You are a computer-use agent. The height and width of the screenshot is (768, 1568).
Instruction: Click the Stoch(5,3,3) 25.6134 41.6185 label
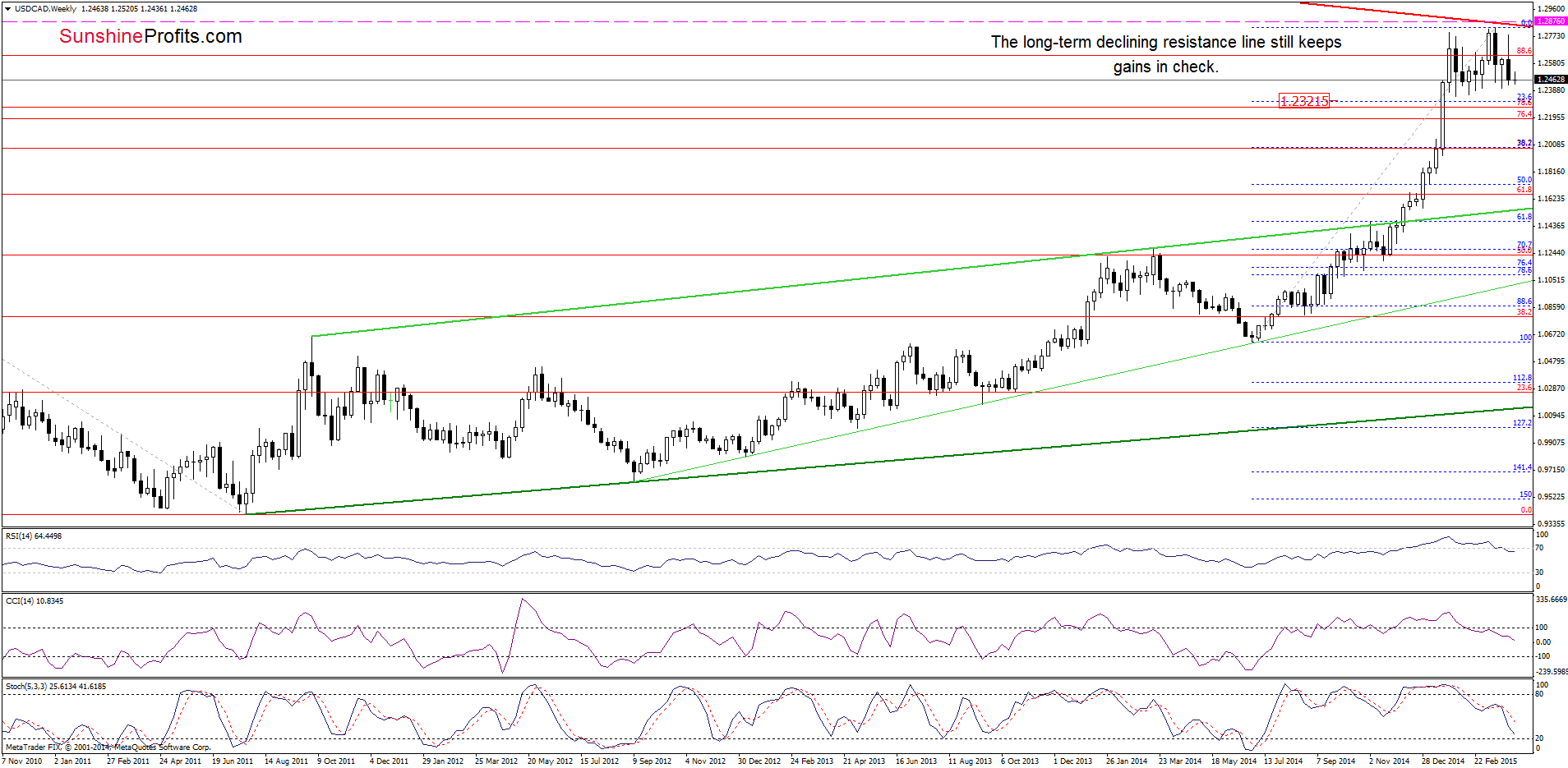tap(56, 687)
